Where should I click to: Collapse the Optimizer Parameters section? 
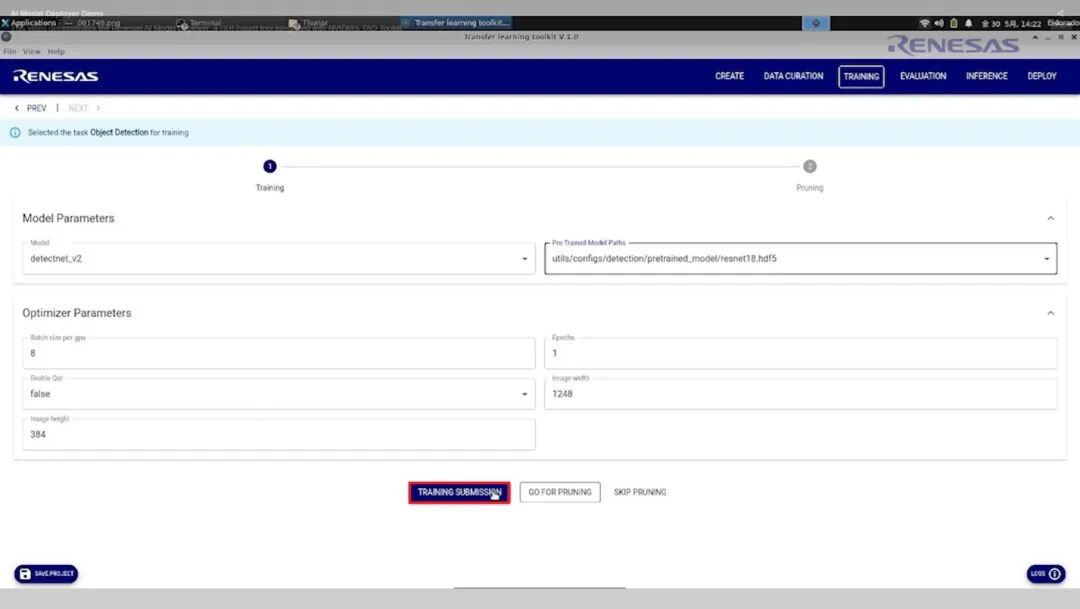1050,313
